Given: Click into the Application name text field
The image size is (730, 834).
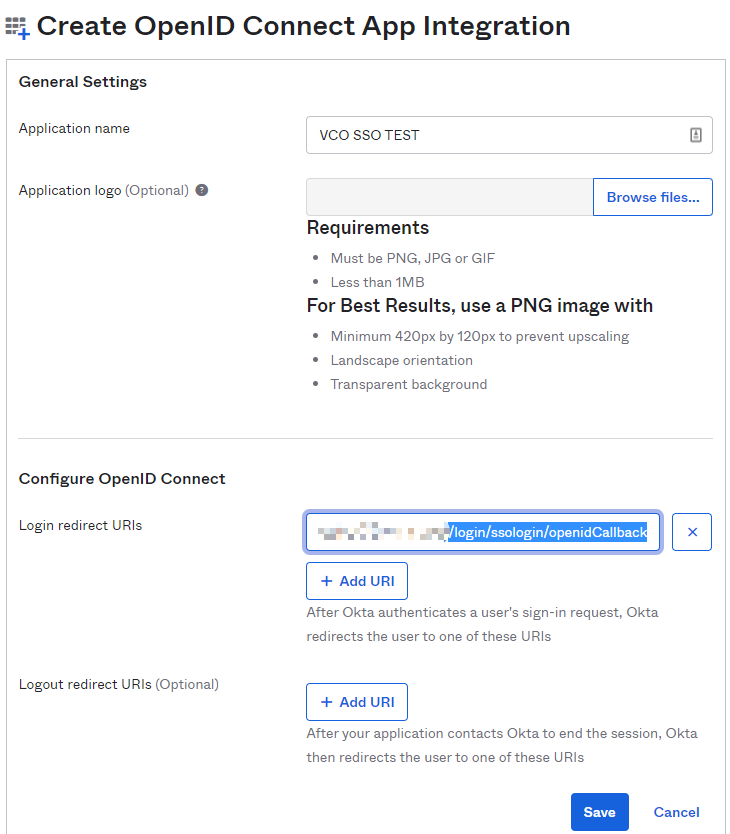Looking at the screenshot, I should tap(509, 135).
